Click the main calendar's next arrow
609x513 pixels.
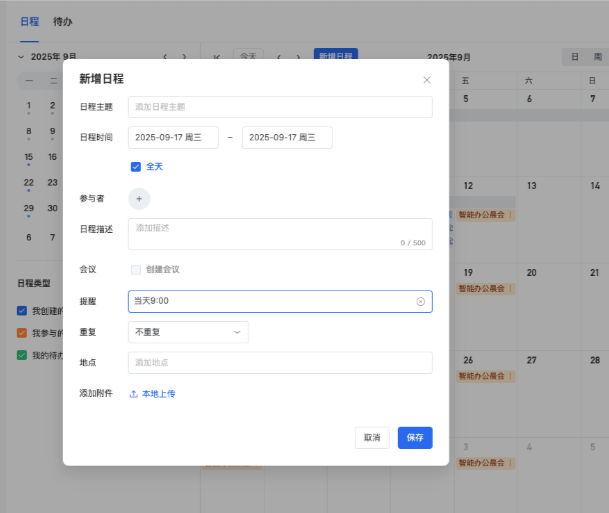point(299,57)
